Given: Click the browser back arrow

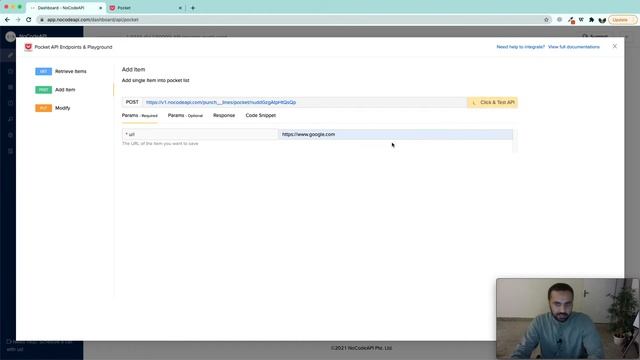Looking at the screenshot, I should (7, 20).
